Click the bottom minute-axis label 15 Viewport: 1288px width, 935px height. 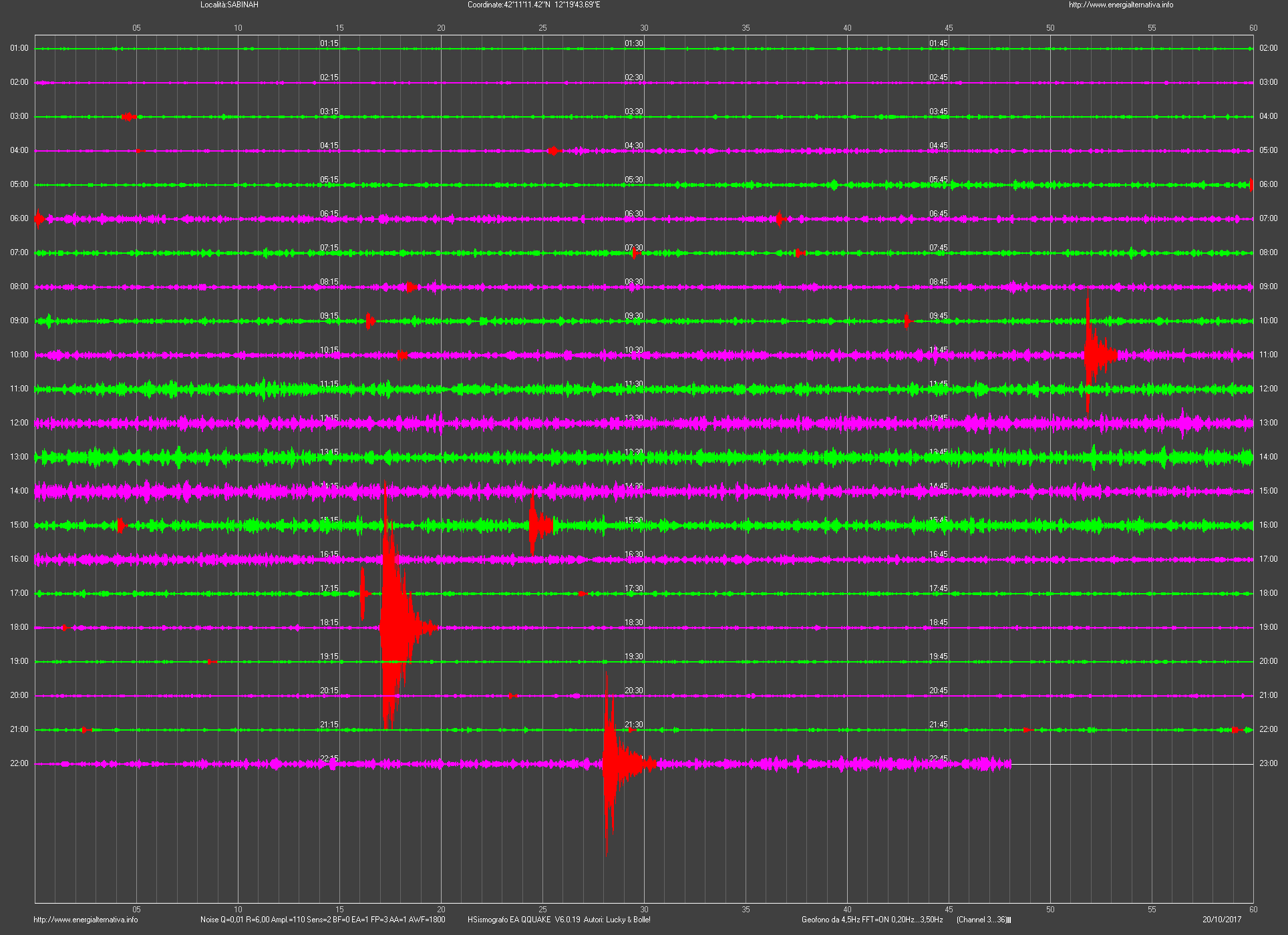[x=339, y=909]
